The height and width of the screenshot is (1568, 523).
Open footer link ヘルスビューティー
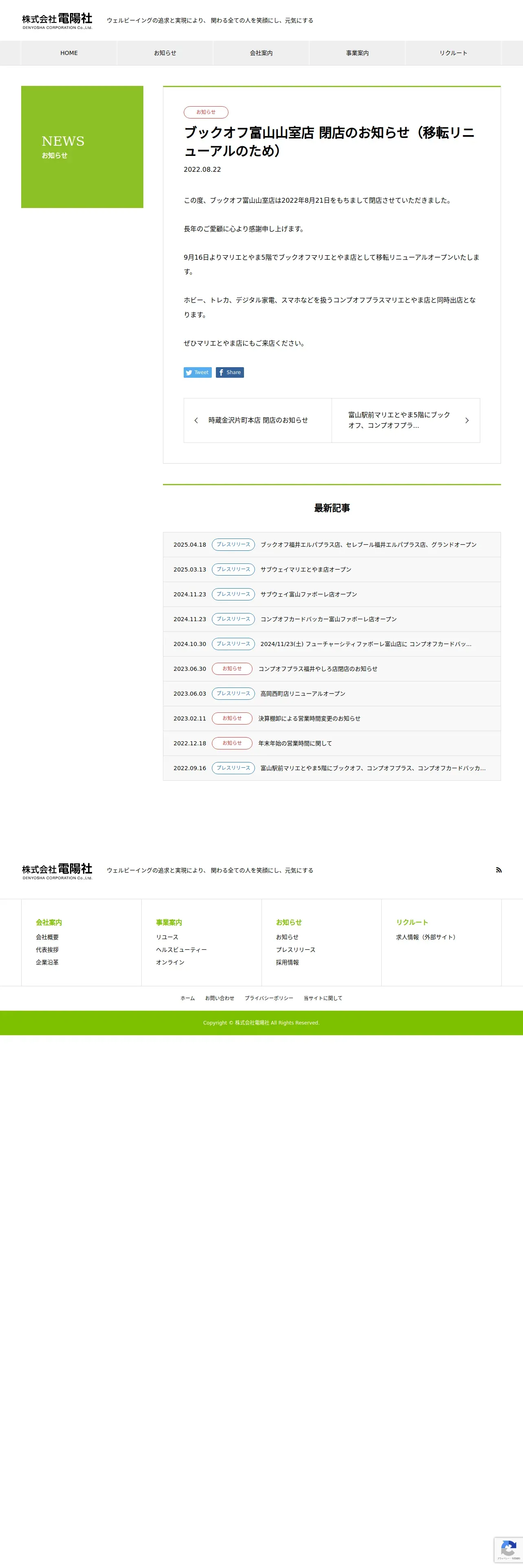pyautogui.click(x=181, y=950)
